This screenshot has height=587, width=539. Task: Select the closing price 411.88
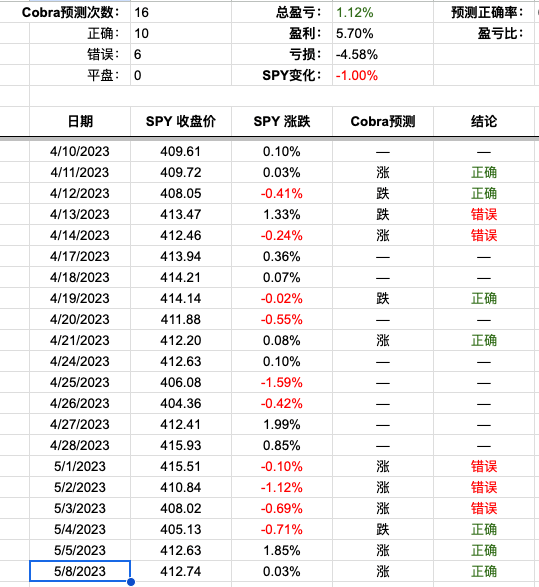pyautogui.click(x=181, y=319)
